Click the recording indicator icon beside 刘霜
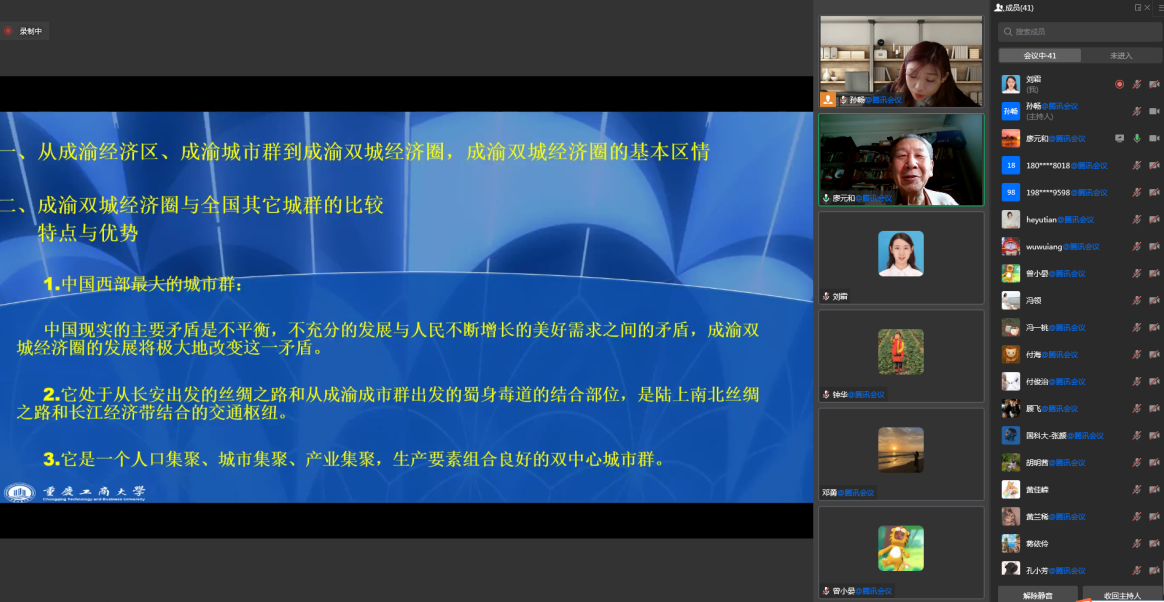Viewport: 1164px width, 602px height. point(1119,84)
